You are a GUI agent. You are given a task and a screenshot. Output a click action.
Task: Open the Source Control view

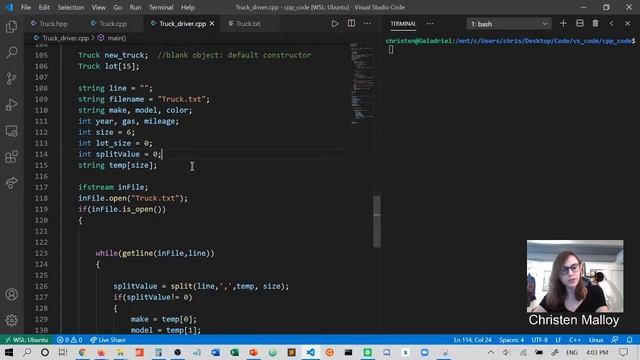click(11, 78)
